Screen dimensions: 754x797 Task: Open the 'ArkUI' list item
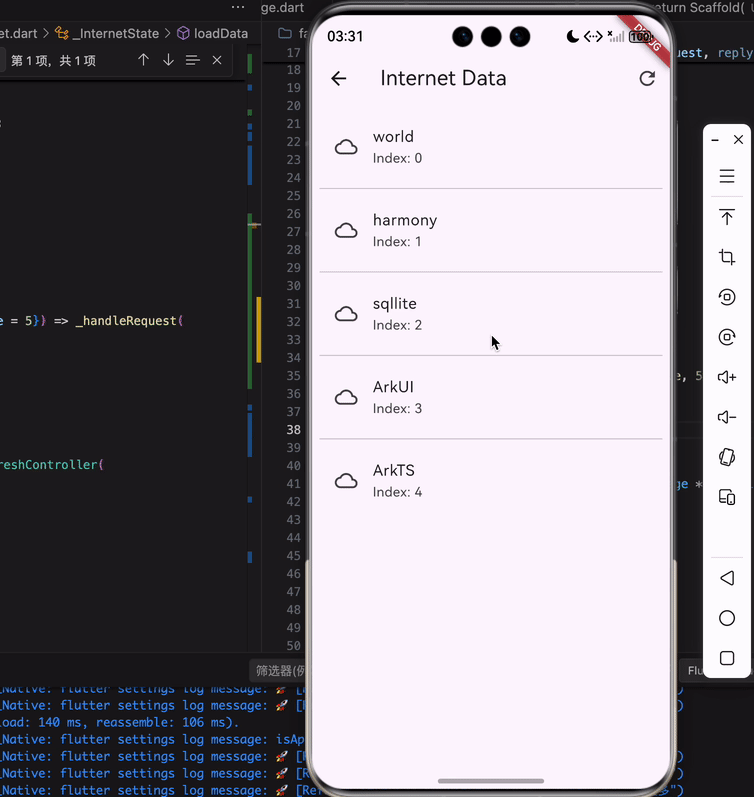[x=491, y=397]
